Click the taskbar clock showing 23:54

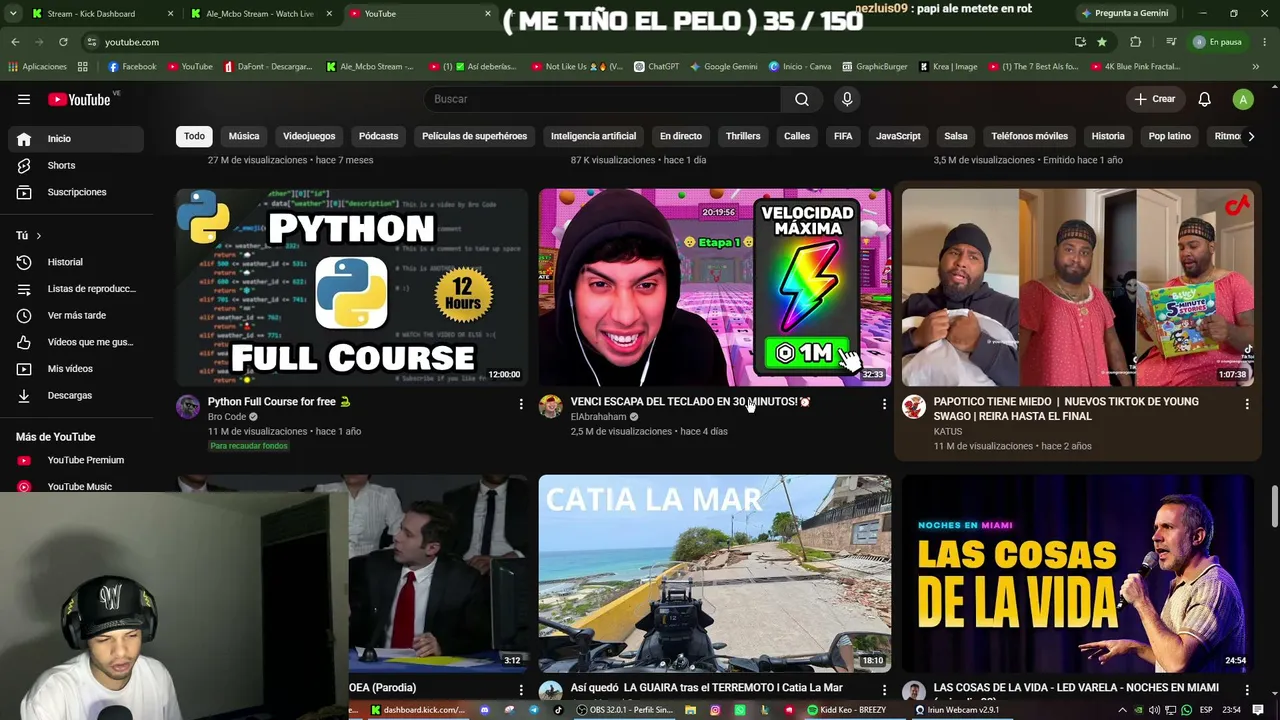click(1232, 710)
